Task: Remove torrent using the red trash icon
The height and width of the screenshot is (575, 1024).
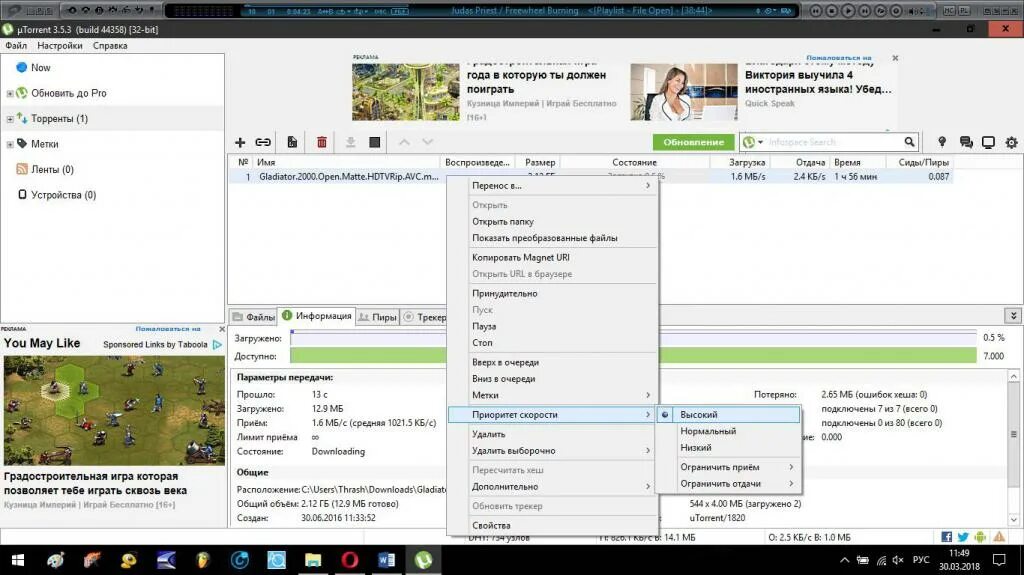Action: pos(321,142)
